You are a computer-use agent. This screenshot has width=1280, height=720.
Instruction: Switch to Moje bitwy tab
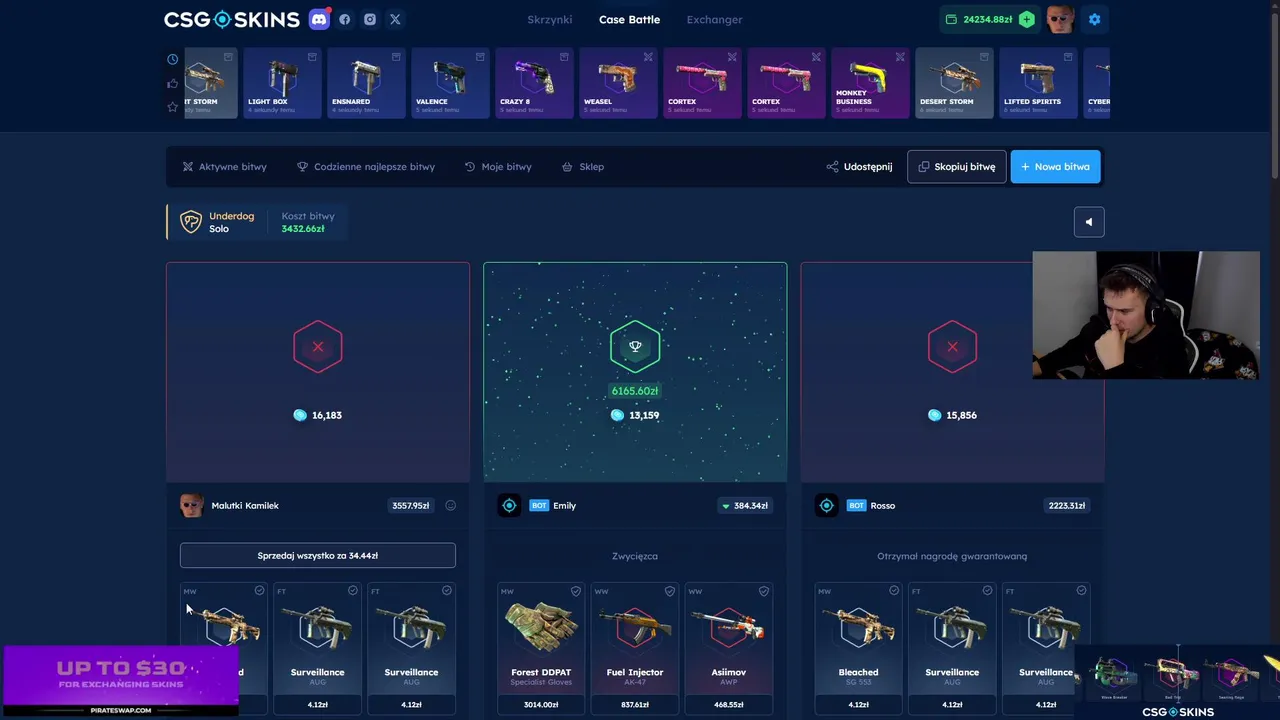point(498,167)
